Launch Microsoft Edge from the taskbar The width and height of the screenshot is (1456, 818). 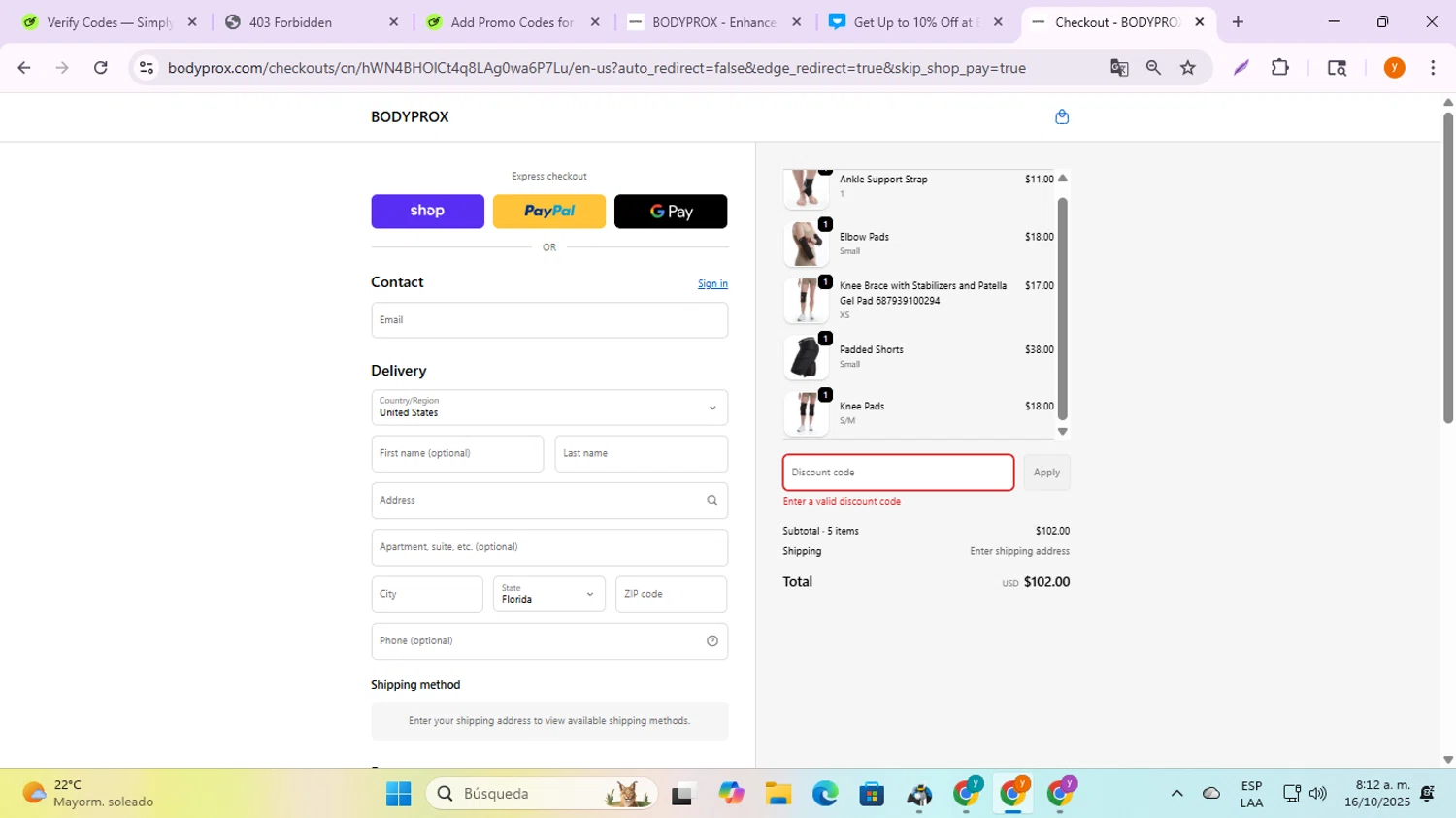tap(825, 794)
